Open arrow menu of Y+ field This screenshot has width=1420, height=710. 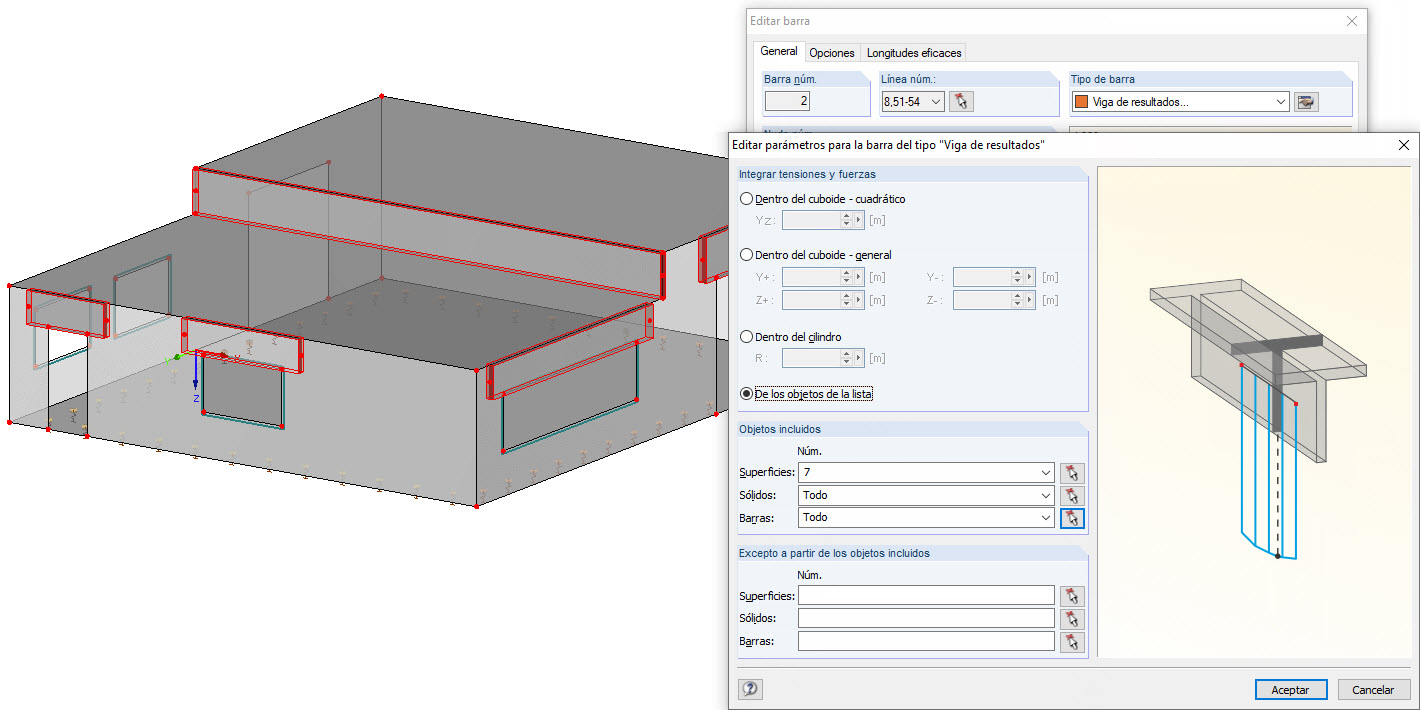[858, 277]
